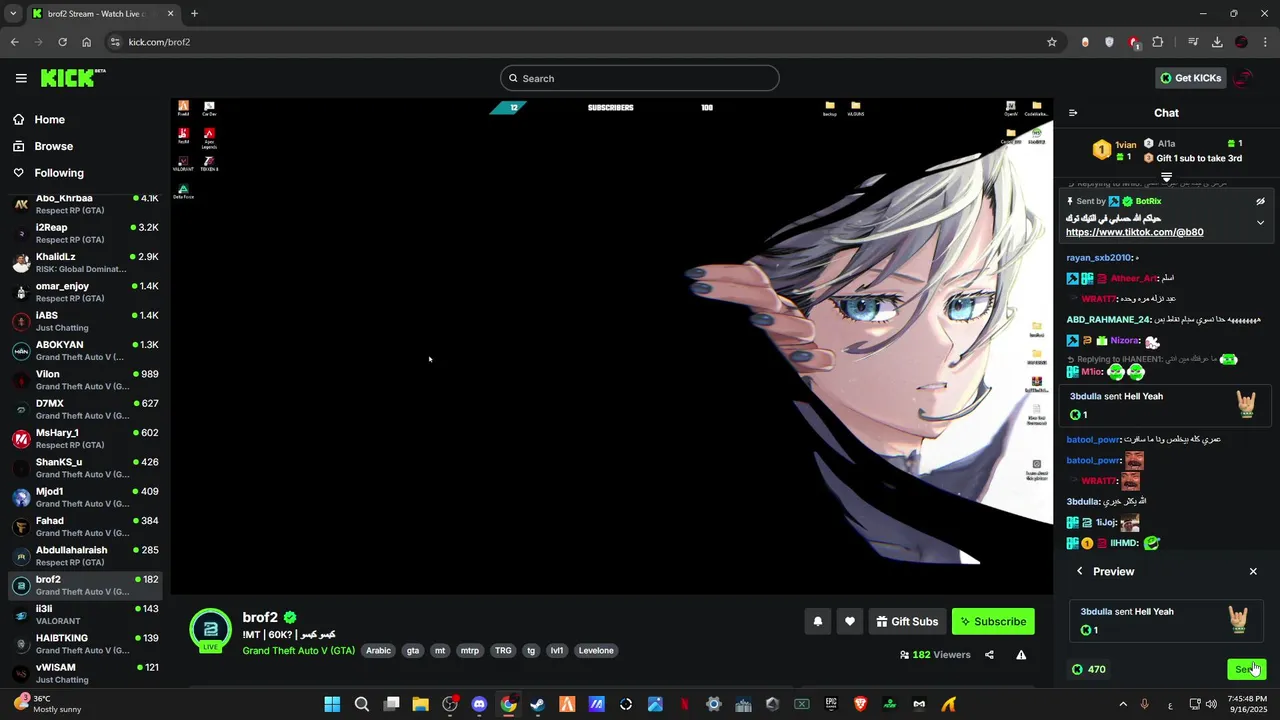
Task: Subscribe to brof2 channel
Action: pos(993,621)
